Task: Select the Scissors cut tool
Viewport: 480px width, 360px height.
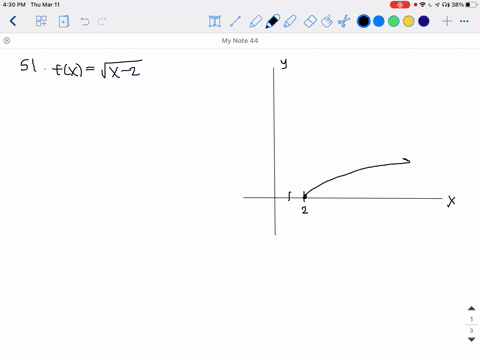Action: tap(344, 21)
